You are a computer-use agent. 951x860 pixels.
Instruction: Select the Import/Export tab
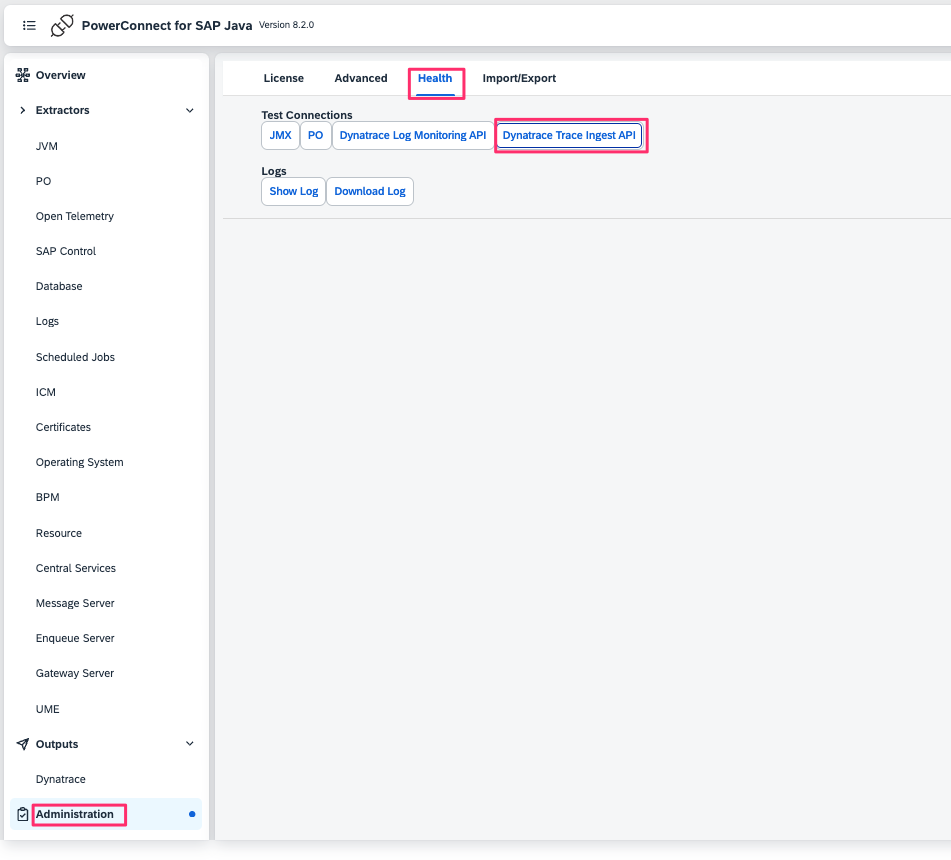pyautogui.click(x=519, y=78)
